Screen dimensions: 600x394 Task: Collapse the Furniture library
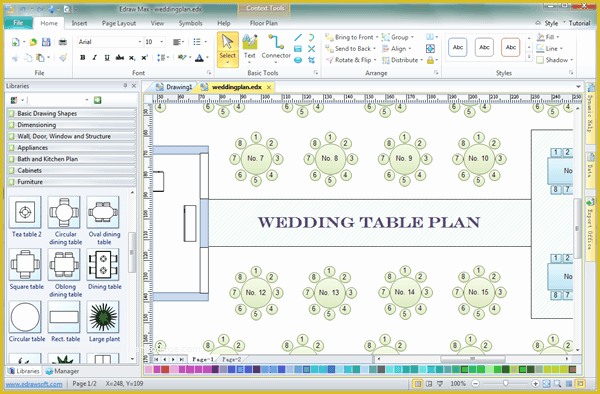(72, 182)
